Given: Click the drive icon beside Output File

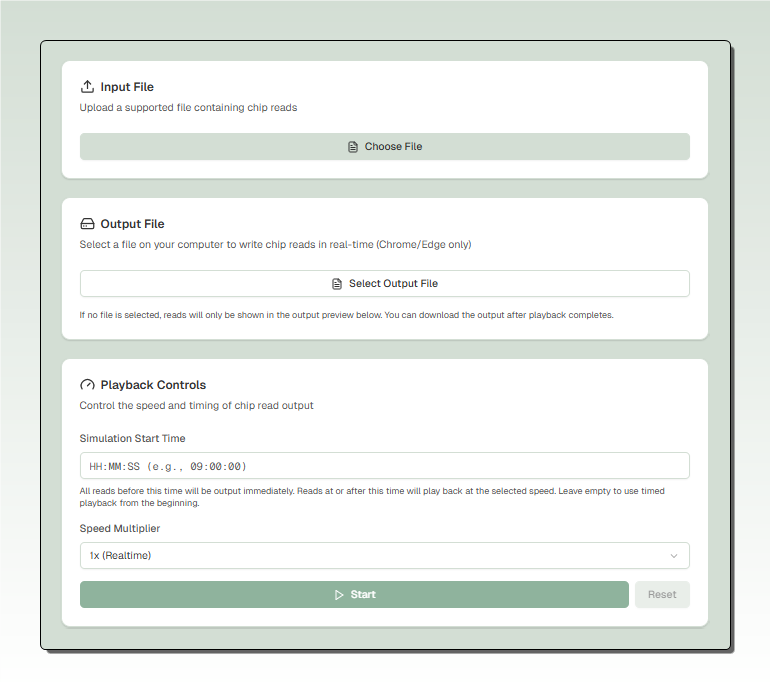Looking at the screenshot, I should point(87,224).
